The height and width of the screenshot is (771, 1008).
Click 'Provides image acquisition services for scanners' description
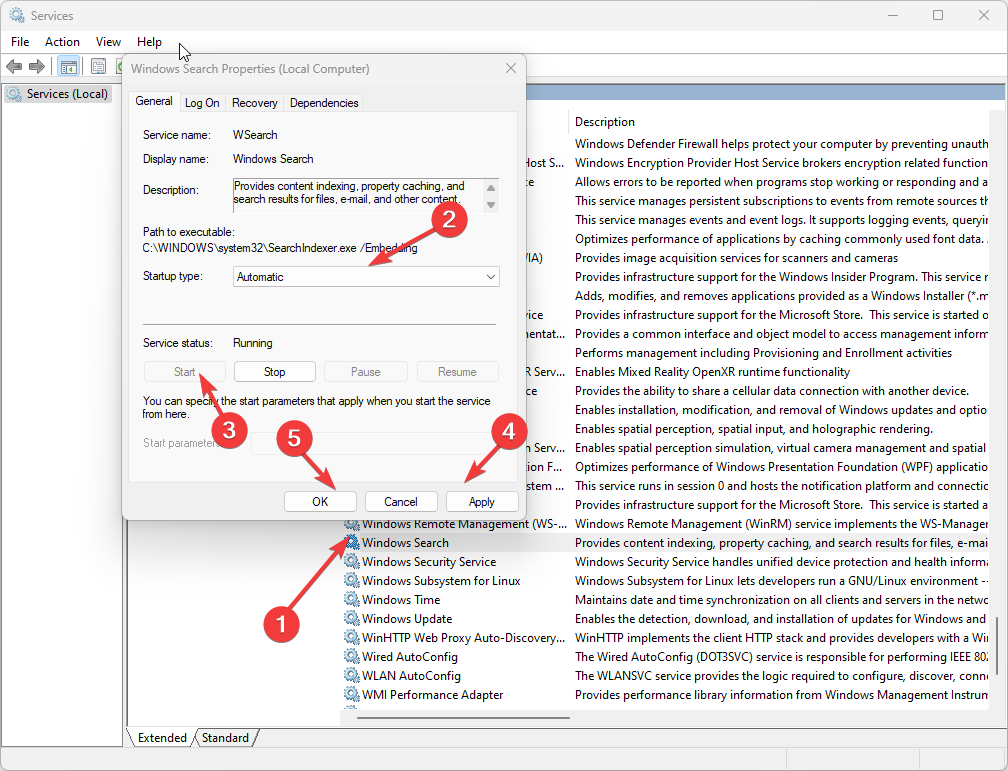(736, 258)
